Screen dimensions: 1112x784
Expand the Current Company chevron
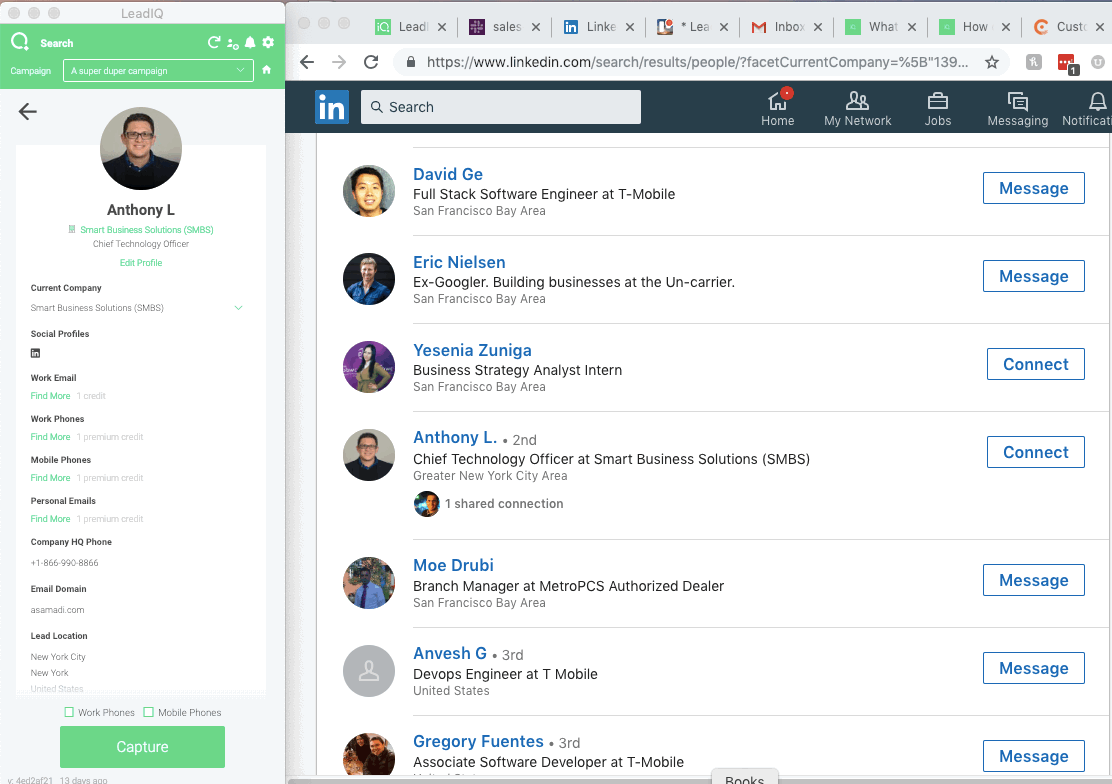[x=238, y=308]
